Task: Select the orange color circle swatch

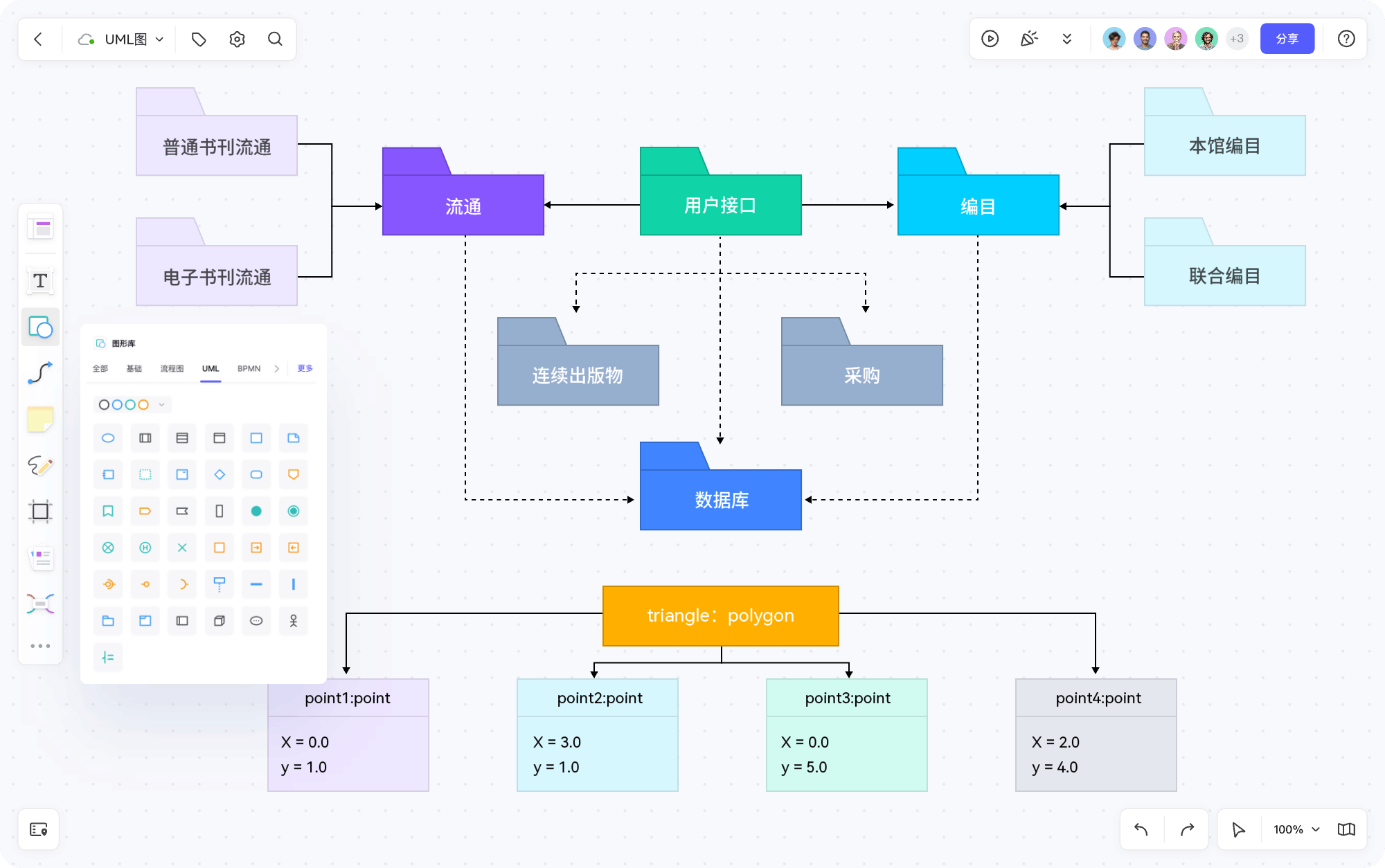Action: (x=143, y=404)
